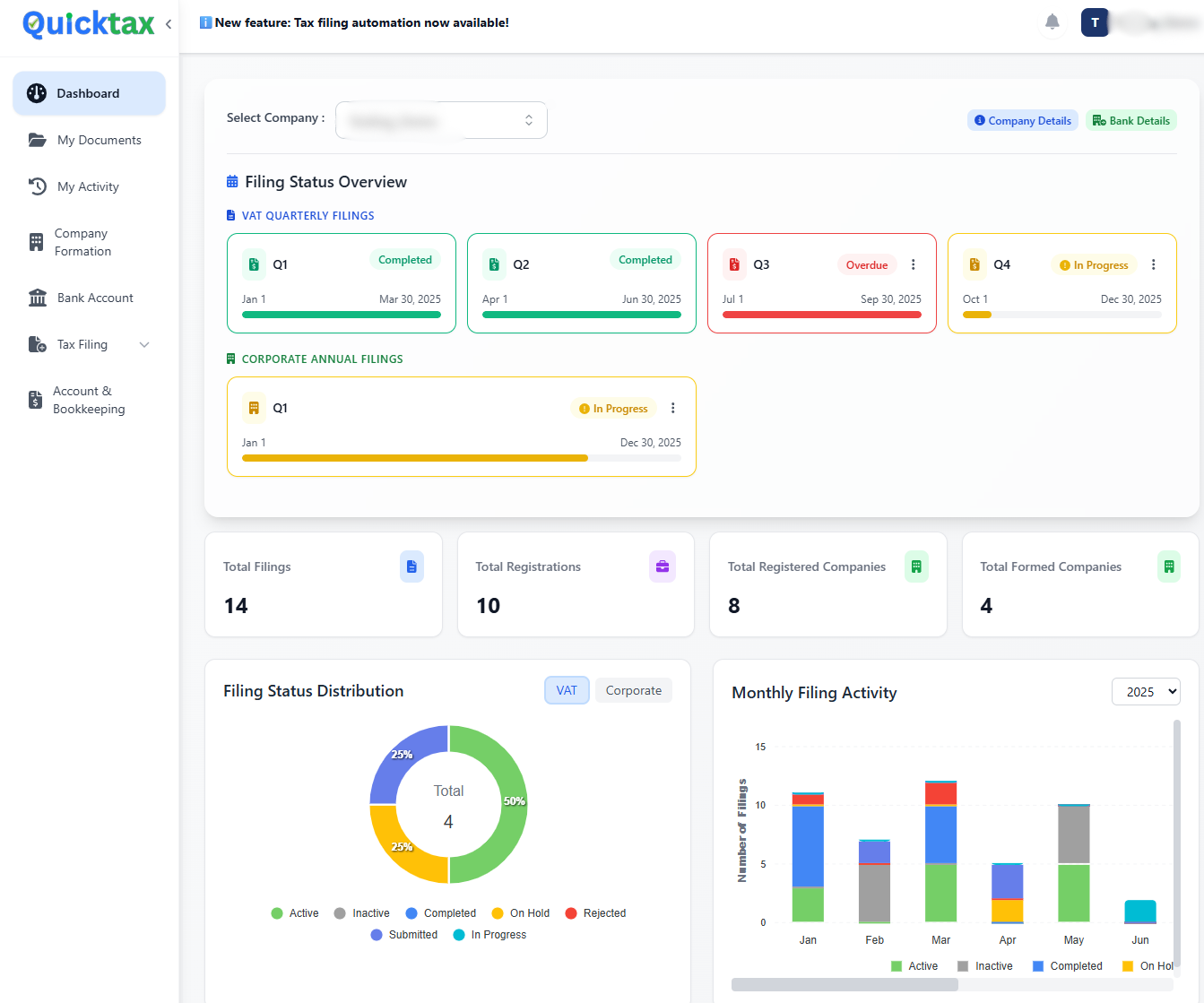Open options menu on Corporate Q1 card
The width and height of the screenshot is (1204, 1003).
tap(672, 408)
